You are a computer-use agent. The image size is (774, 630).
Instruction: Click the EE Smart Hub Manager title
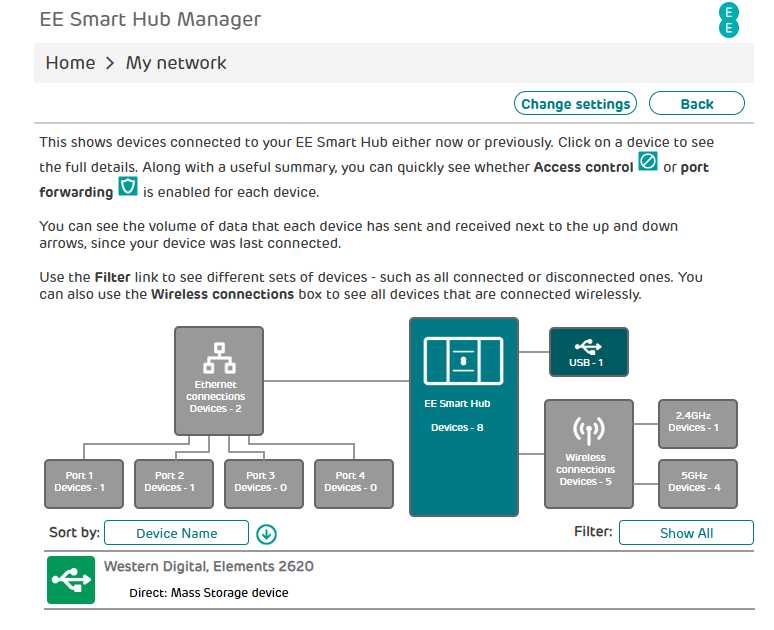(x=150, y=19)
